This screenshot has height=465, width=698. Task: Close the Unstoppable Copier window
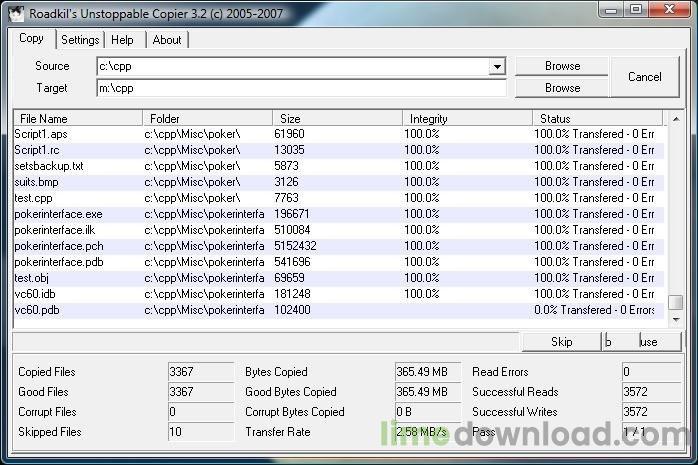point(669,10)
